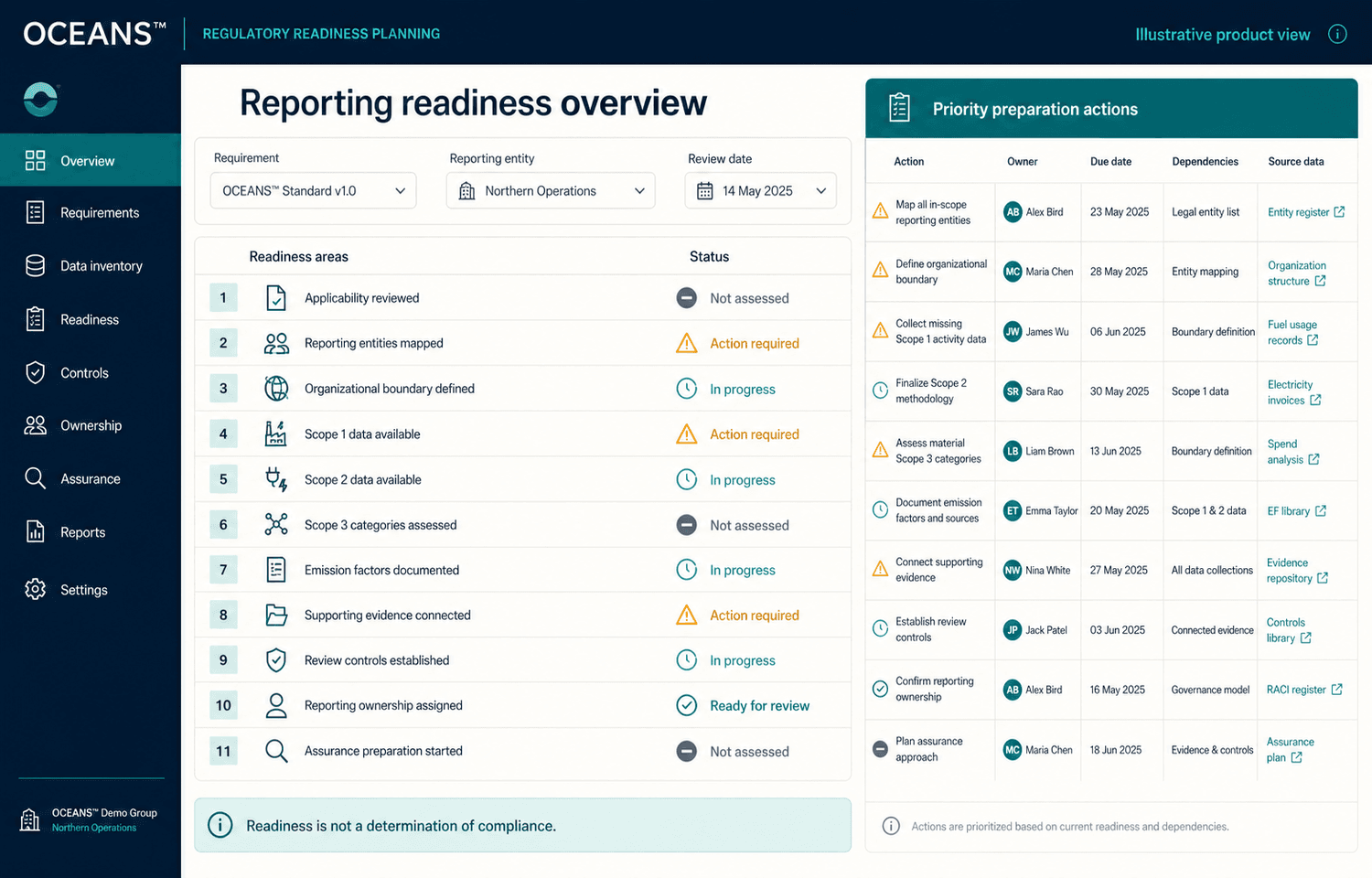Click the Define organizational boundary action
This screenshot has width=1372, height=878.
click(x=941, y=272)
